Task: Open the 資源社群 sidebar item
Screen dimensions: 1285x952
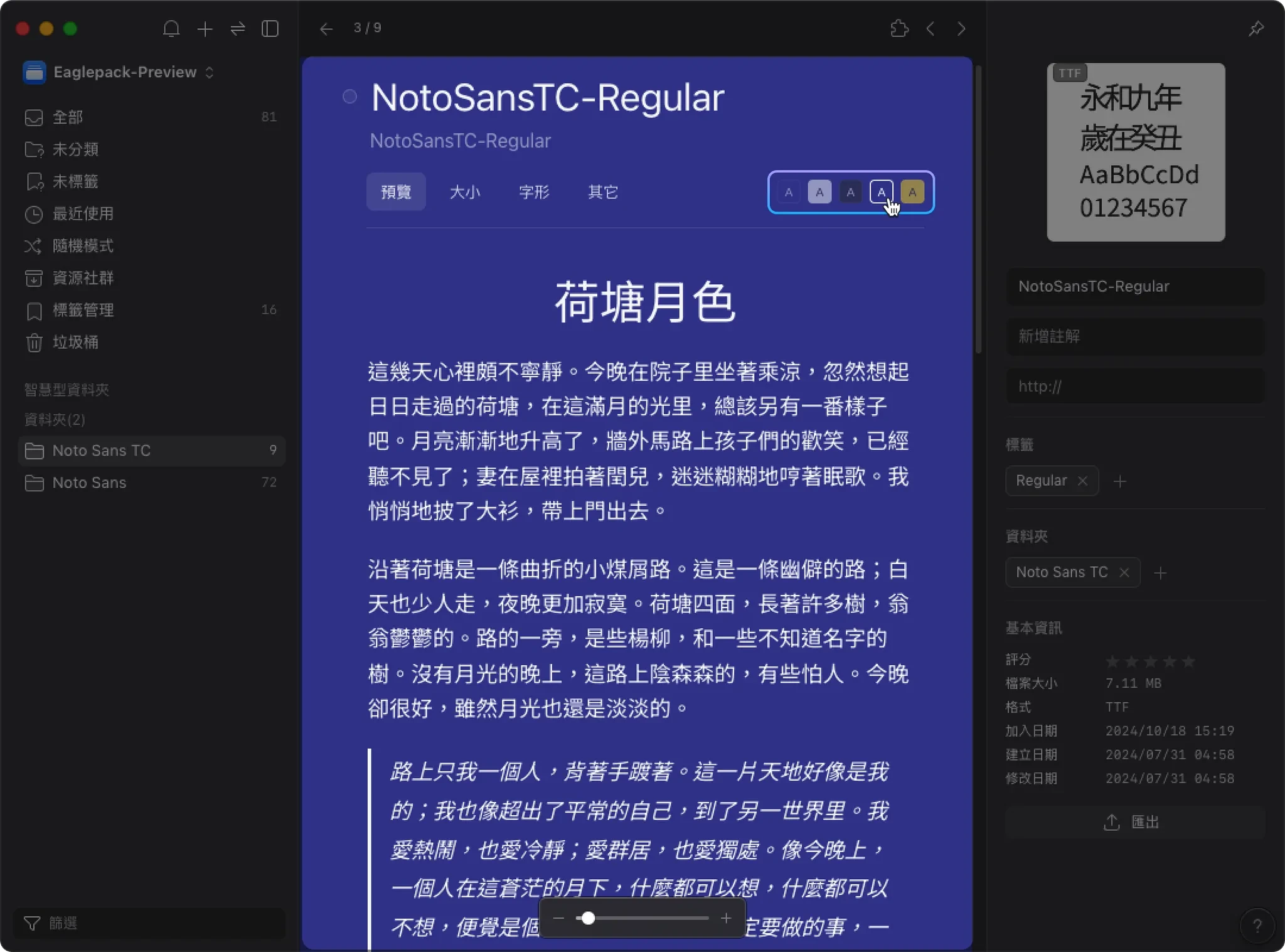Action: [151, 278]
